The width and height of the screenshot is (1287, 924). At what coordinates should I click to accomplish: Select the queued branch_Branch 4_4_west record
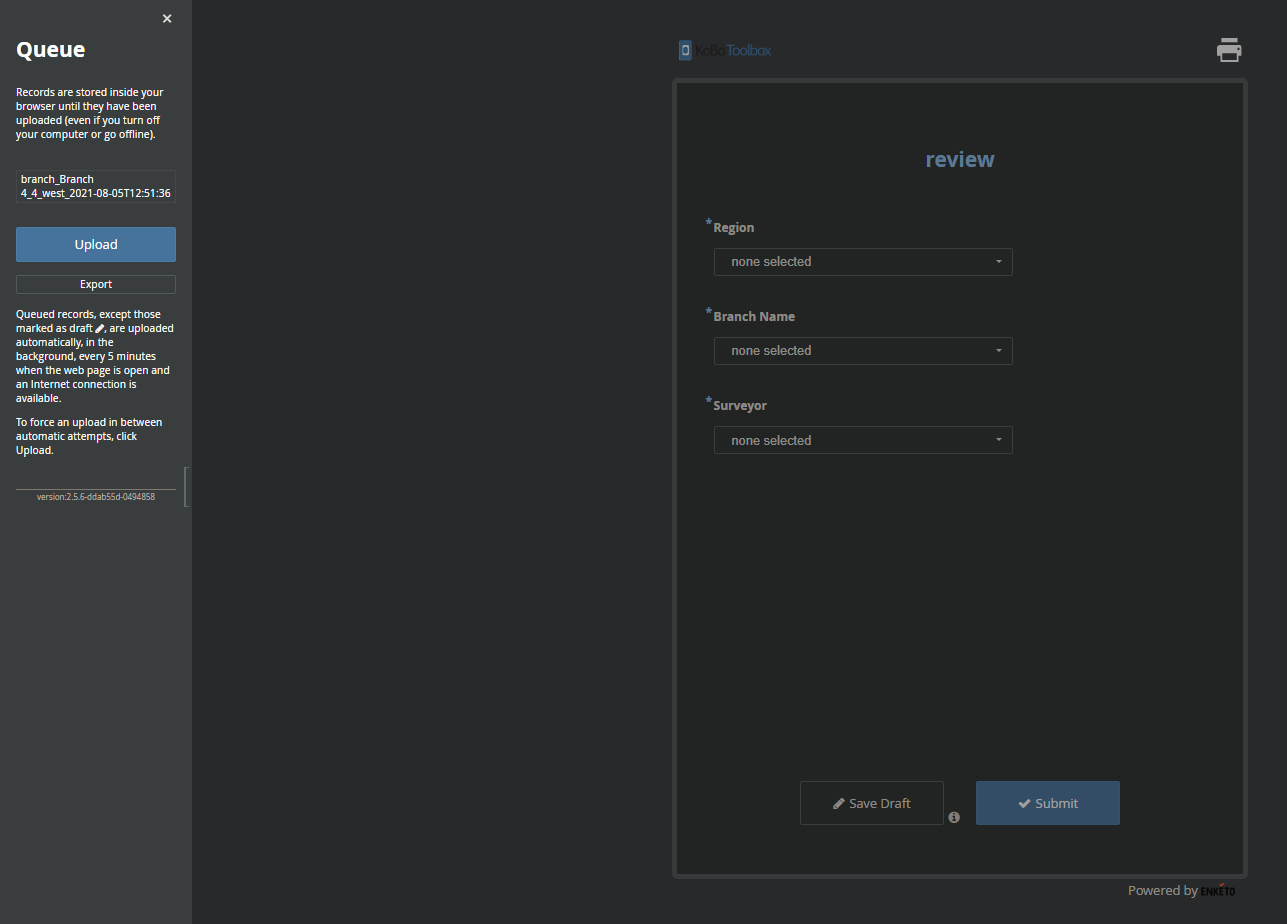[x=95, y=186]
